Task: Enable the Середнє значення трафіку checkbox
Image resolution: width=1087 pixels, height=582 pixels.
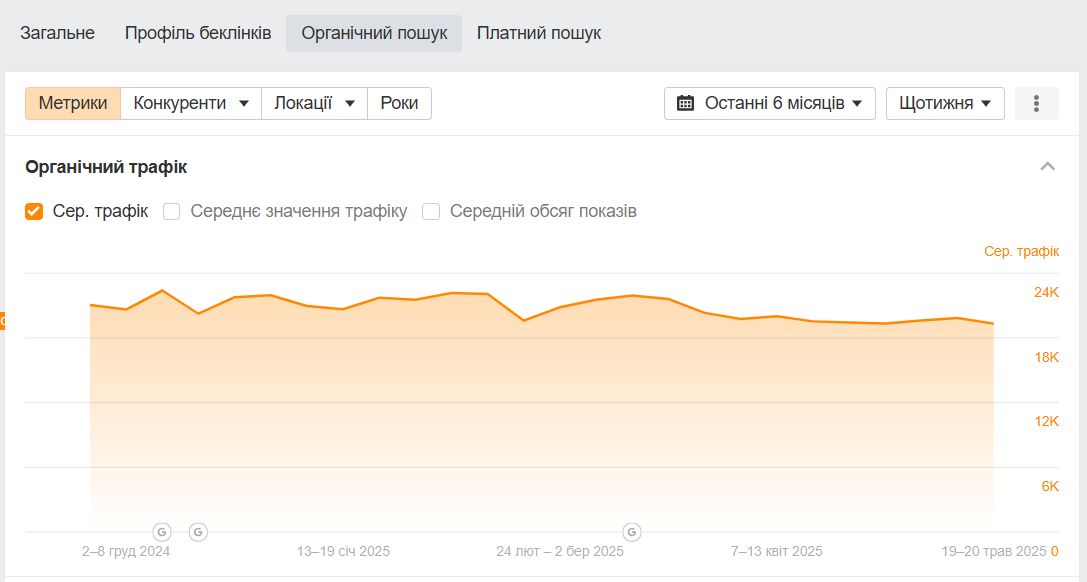Action: [x=172, y=211]
